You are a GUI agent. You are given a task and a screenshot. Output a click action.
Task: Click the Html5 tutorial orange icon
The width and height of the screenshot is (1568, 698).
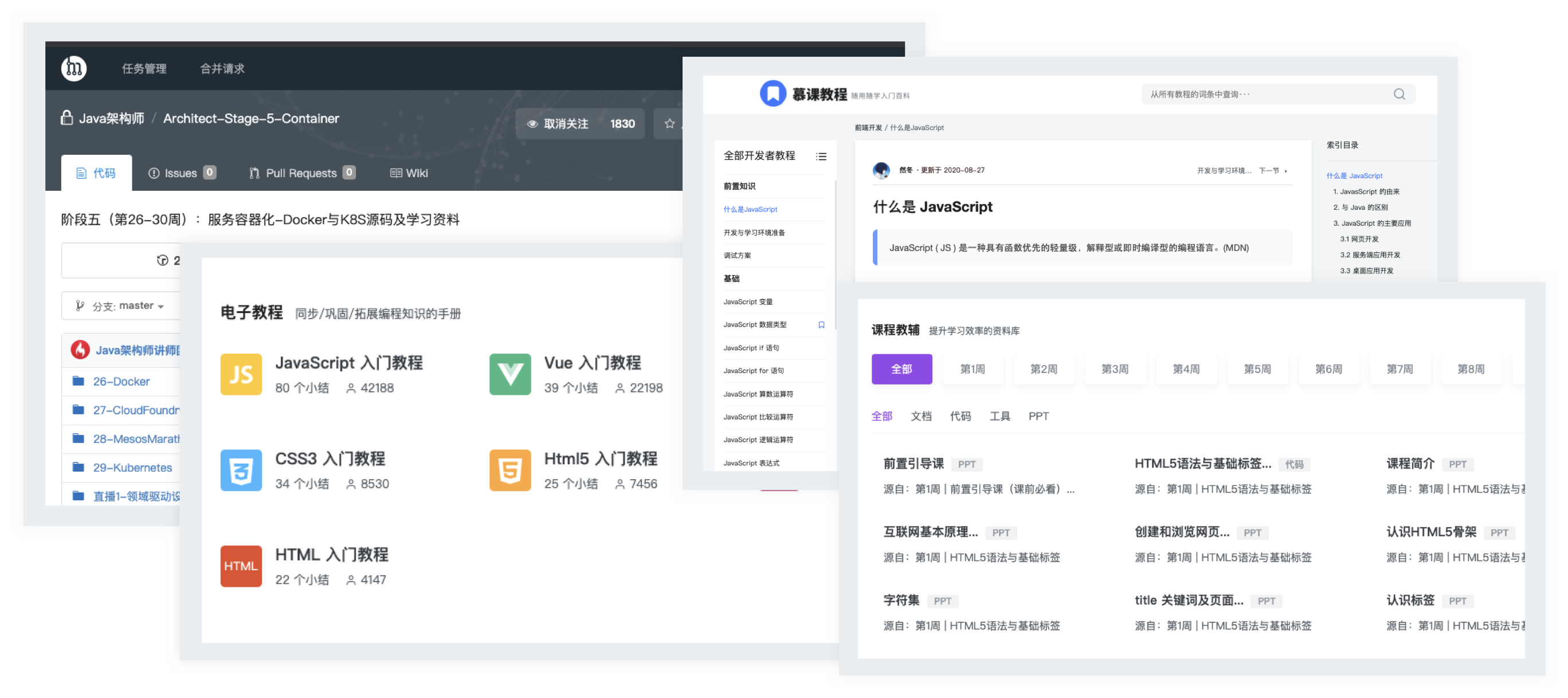coord(509,470)
